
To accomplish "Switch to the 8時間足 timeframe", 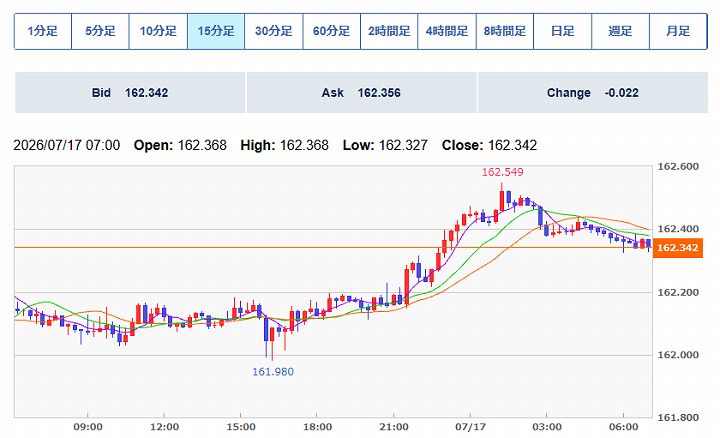I will point(505,31).
